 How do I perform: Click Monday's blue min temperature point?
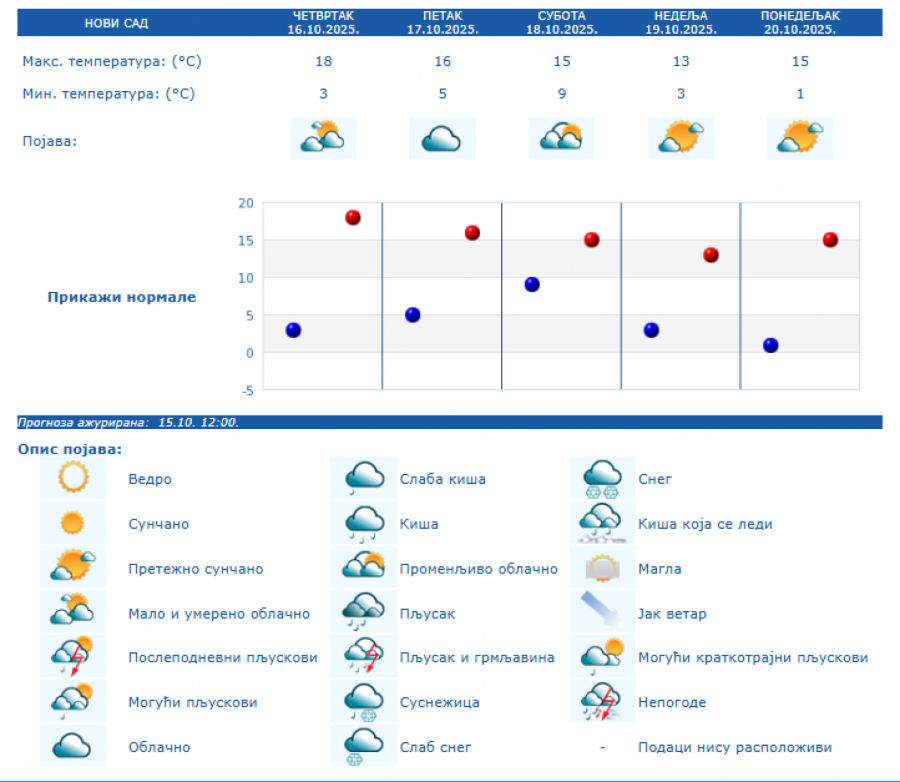pos(770,345)
